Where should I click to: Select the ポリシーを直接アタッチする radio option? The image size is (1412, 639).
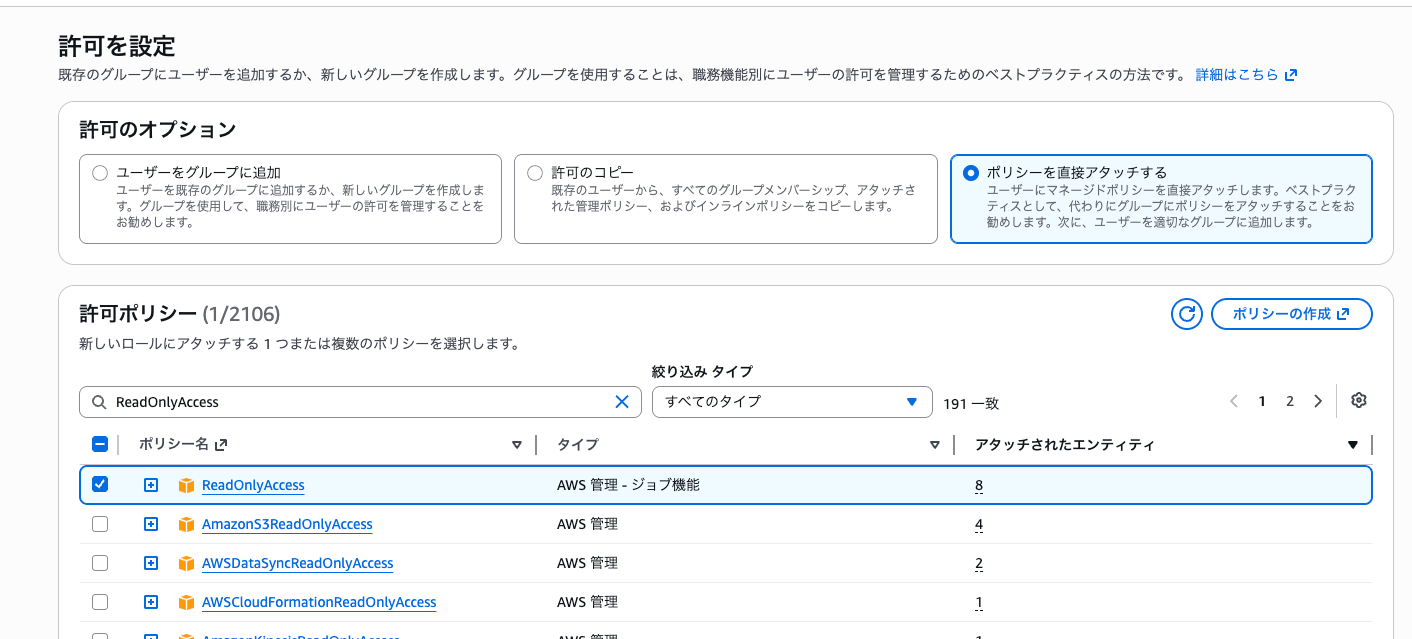pos(970,173)
